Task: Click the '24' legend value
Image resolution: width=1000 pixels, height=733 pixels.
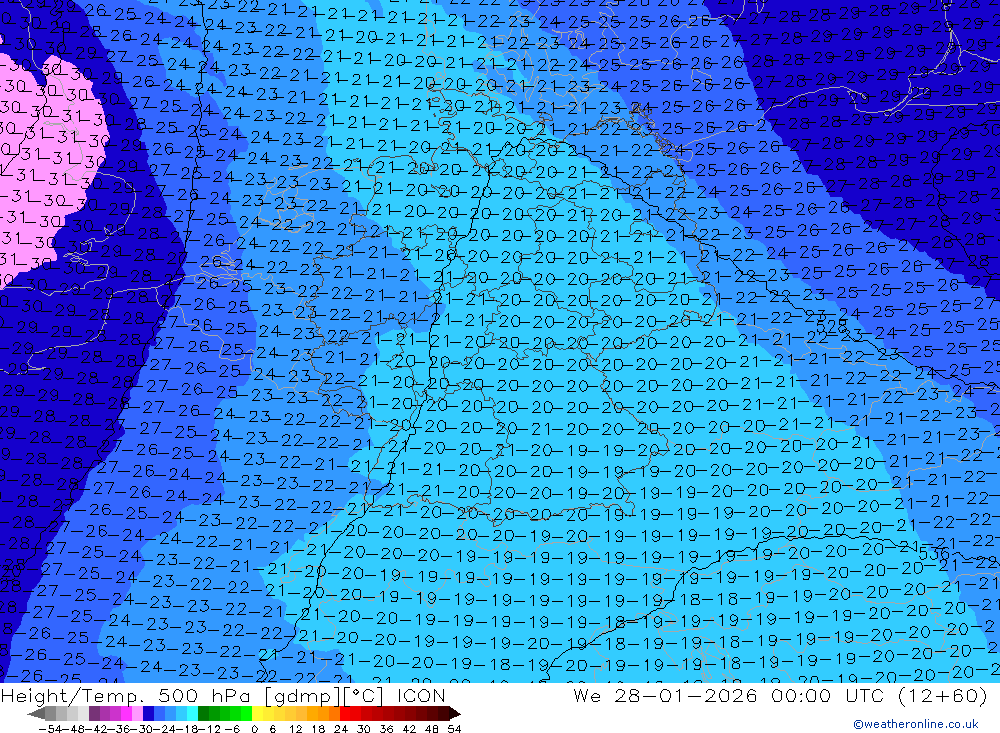Action: 341,729
